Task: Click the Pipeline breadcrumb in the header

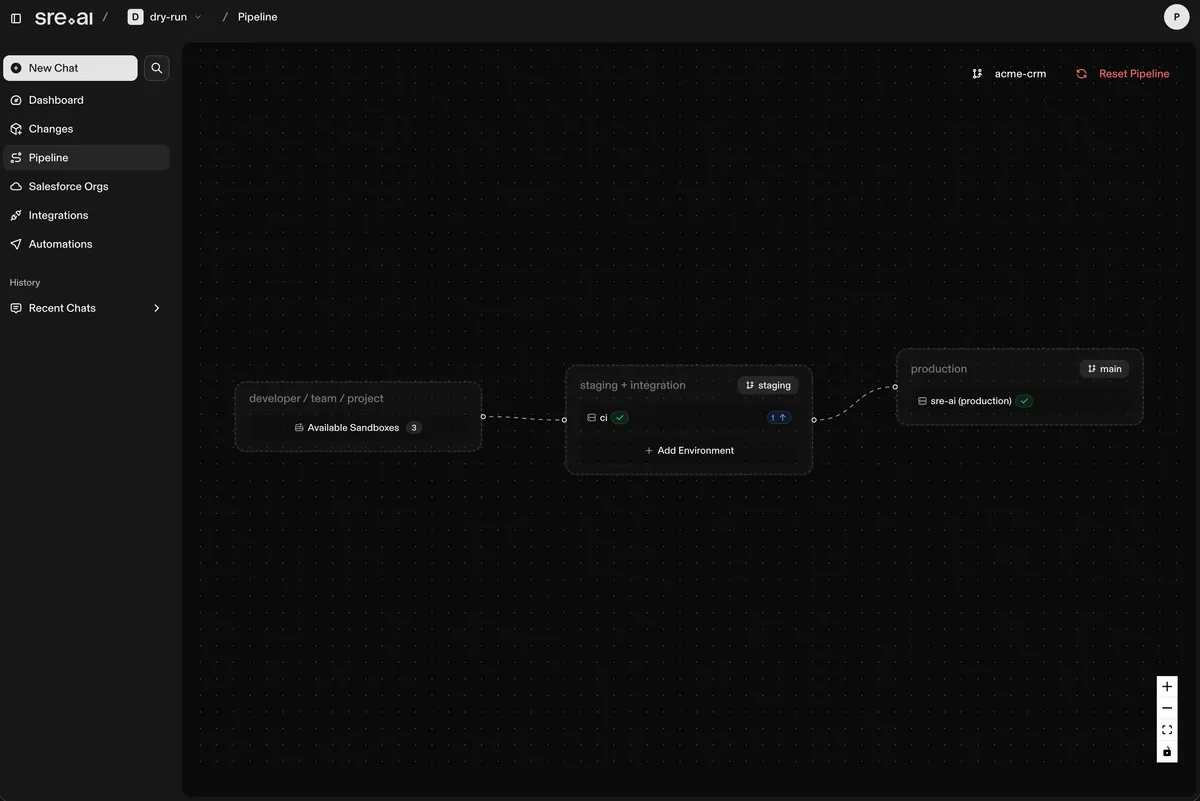Action: 258,17
